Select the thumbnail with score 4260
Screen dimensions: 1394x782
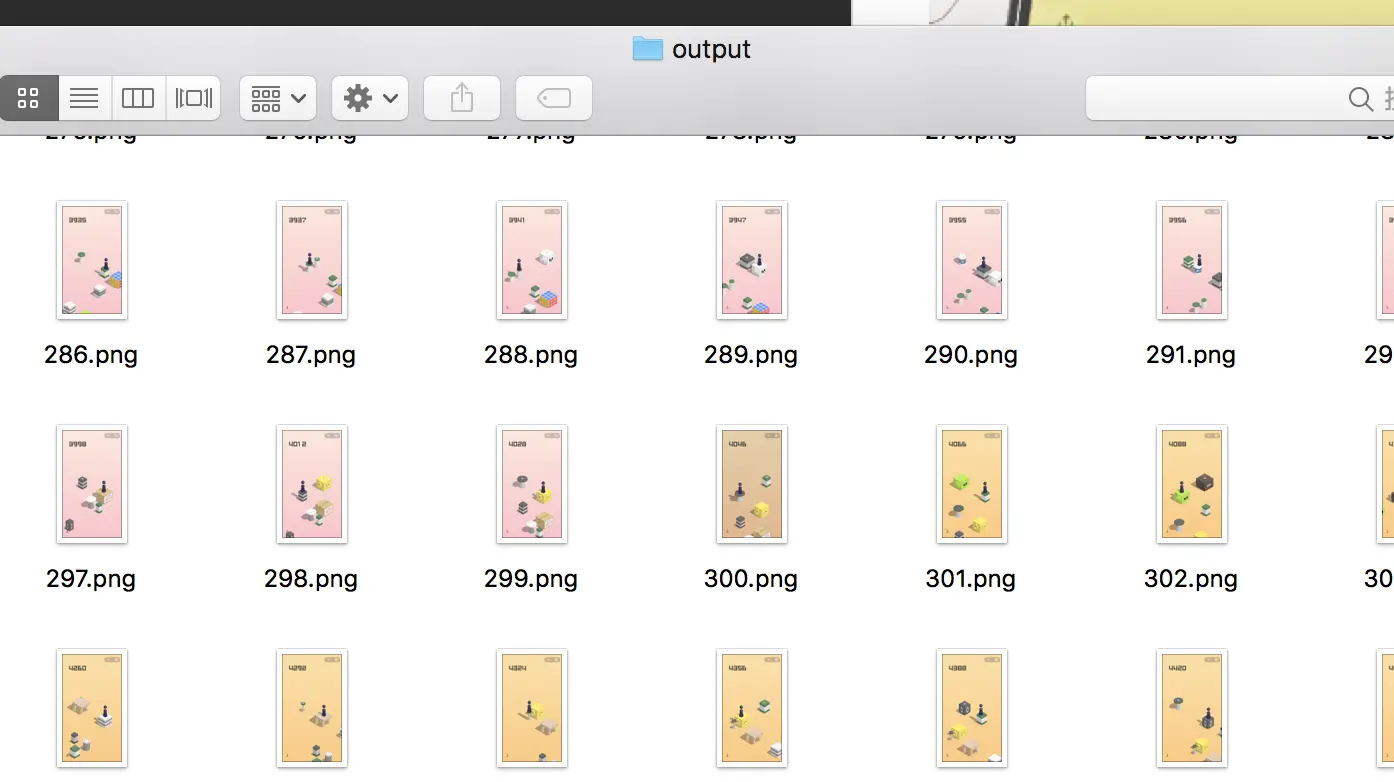click(92, 708)
